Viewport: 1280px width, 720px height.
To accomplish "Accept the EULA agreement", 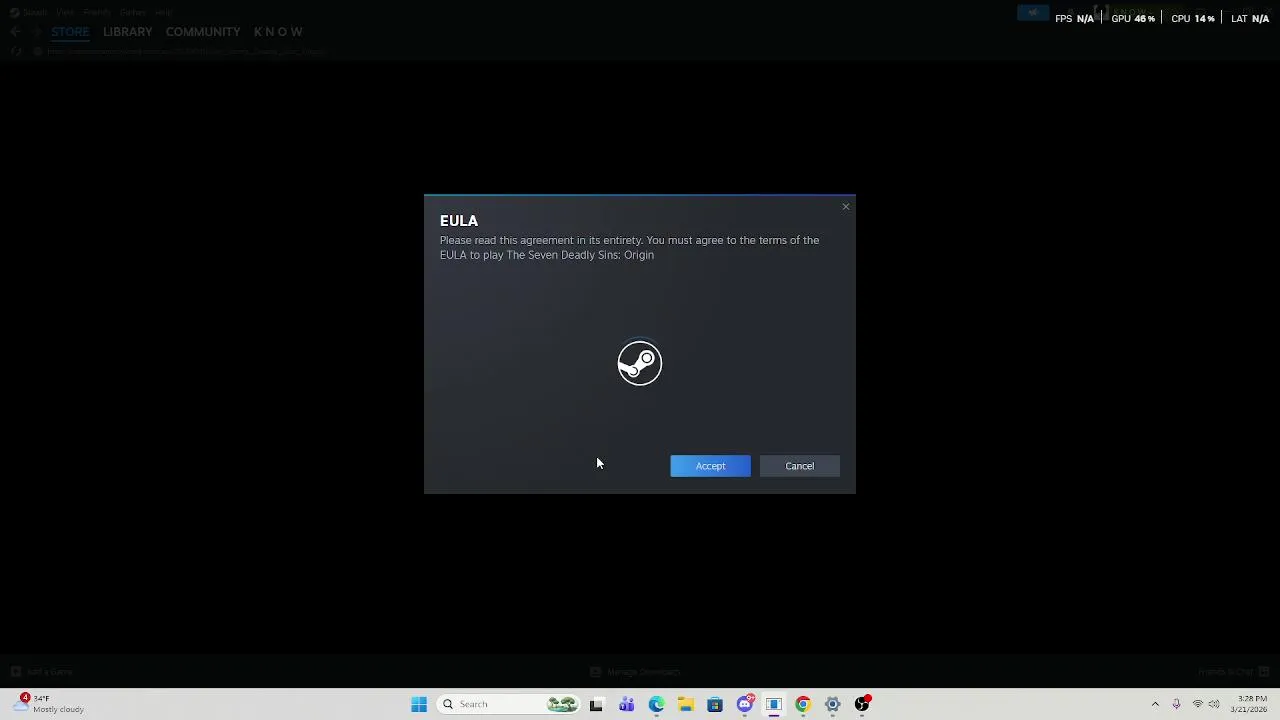I will click(710, 466).
